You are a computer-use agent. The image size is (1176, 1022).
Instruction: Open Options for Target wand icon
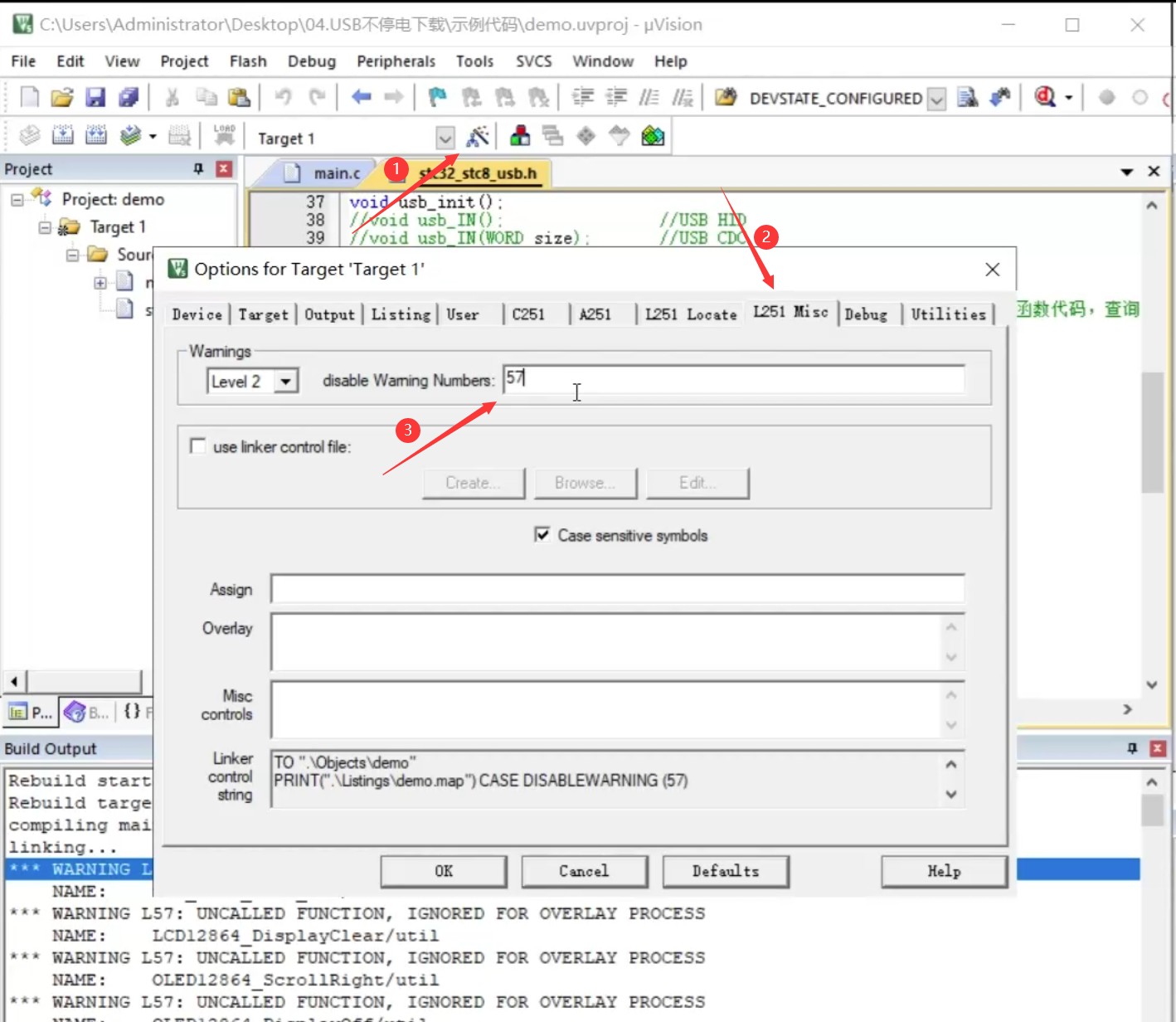[x=478, y=136]
